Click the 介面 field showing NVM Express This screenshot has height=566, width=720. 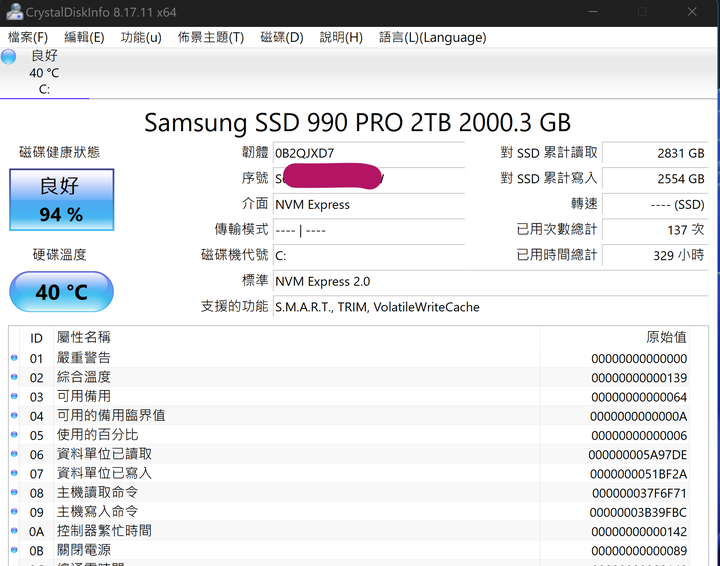tap(369, 204)
